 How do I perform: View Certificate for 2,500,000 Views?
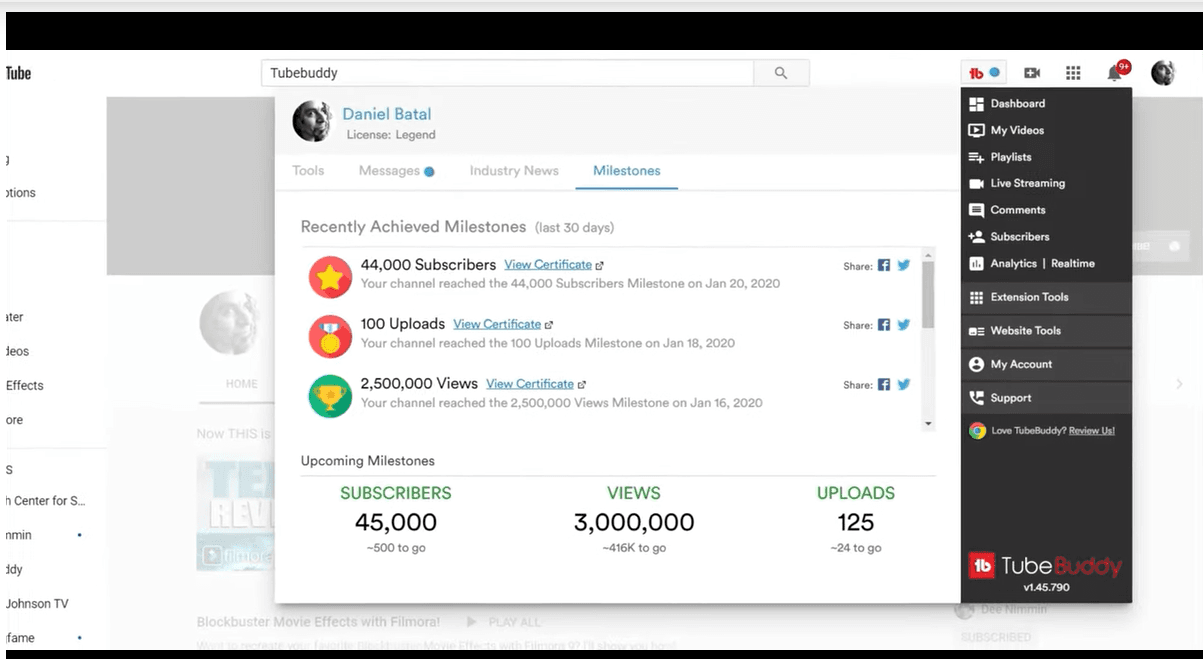pos(530,384)
